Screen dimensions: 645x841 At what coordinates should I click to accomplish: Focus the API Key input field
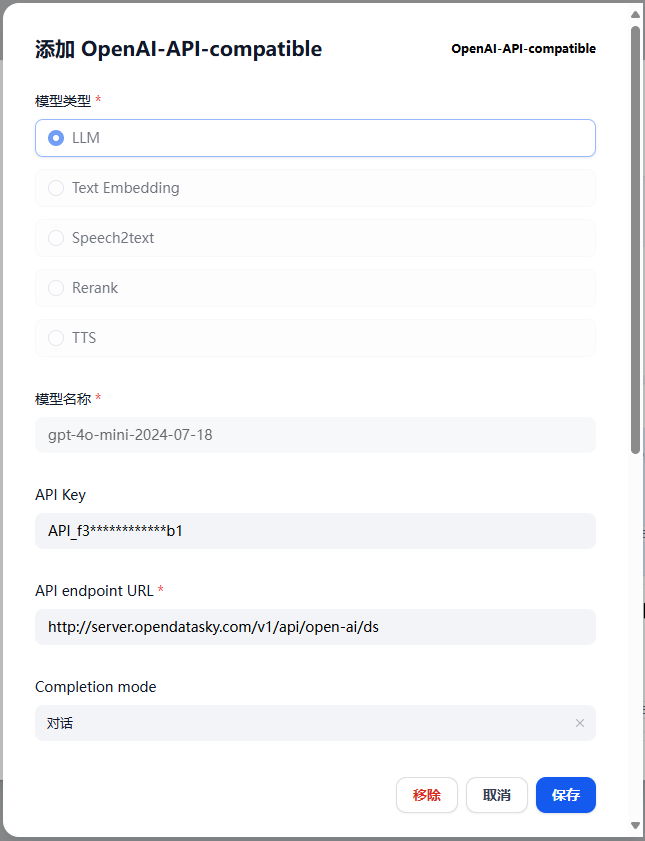click(x=315, y=530)
